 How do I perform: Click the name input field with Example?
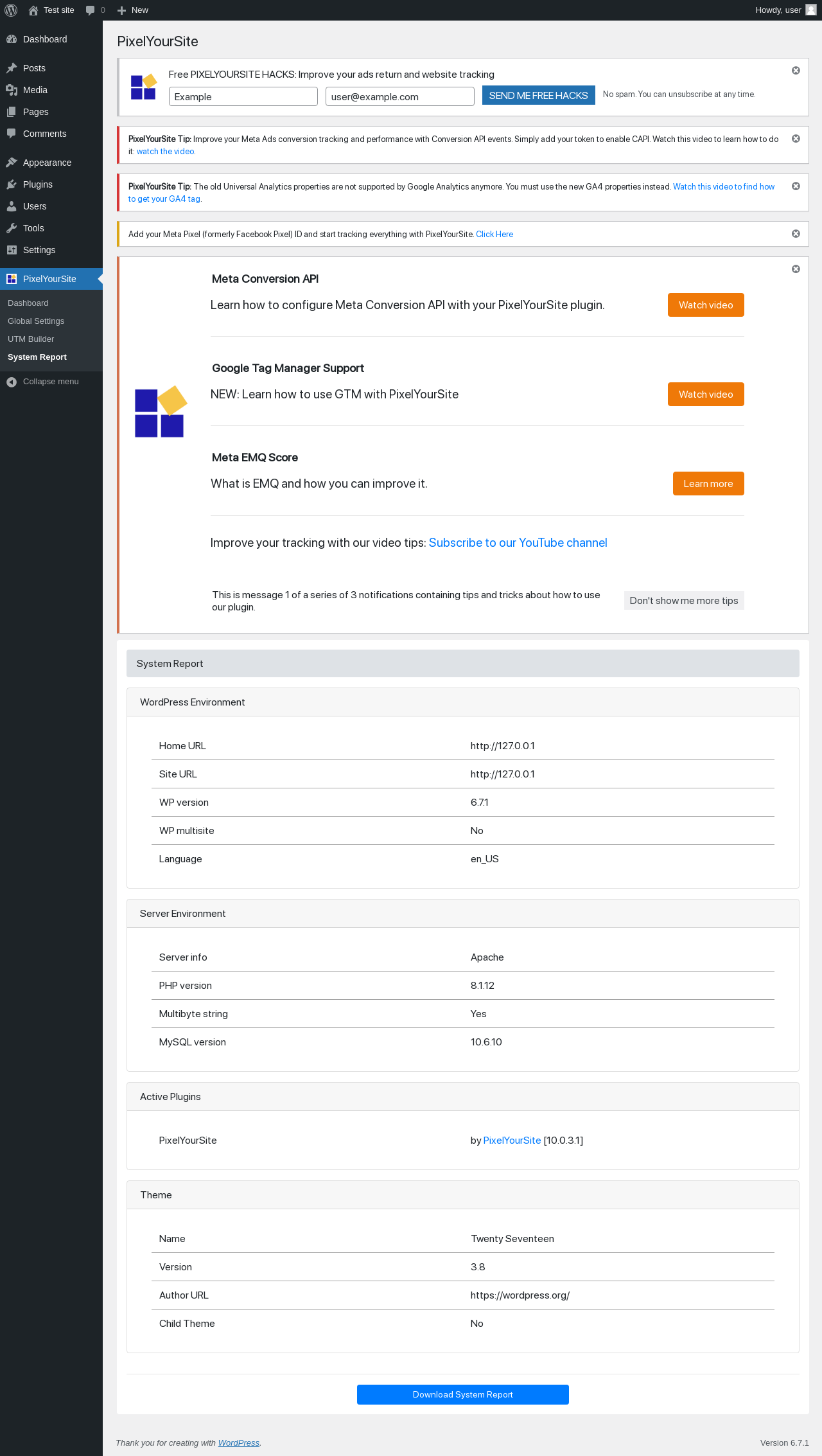(243, 96)
